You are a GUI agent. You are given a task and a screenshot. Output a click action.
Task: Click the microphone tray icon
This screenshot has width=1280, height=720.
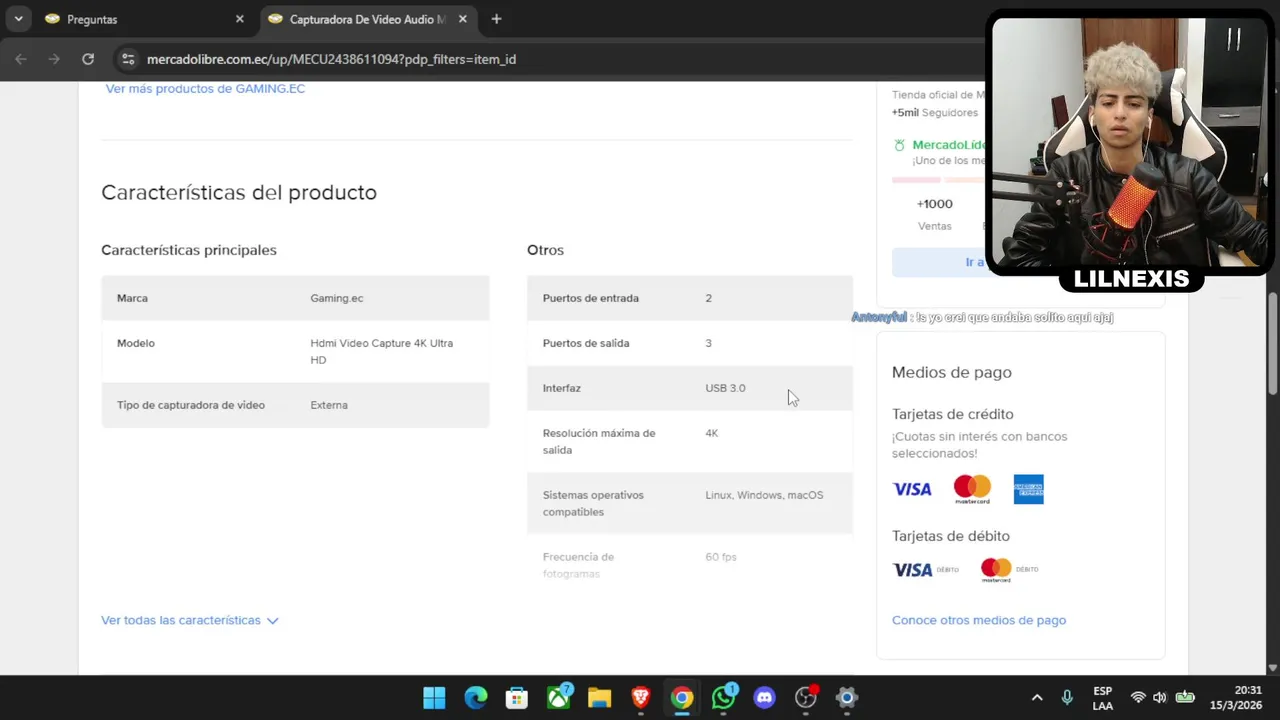(1067, 698)
